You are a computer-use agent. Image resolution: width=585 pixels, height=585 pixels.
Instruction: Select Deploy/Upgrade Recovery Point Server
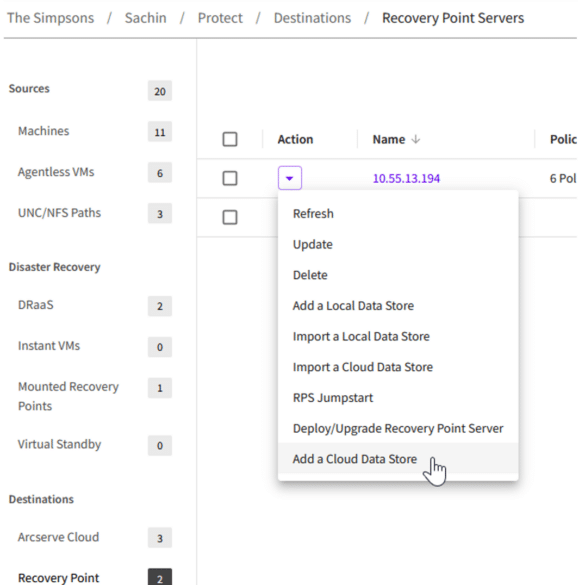click(398, 428)
